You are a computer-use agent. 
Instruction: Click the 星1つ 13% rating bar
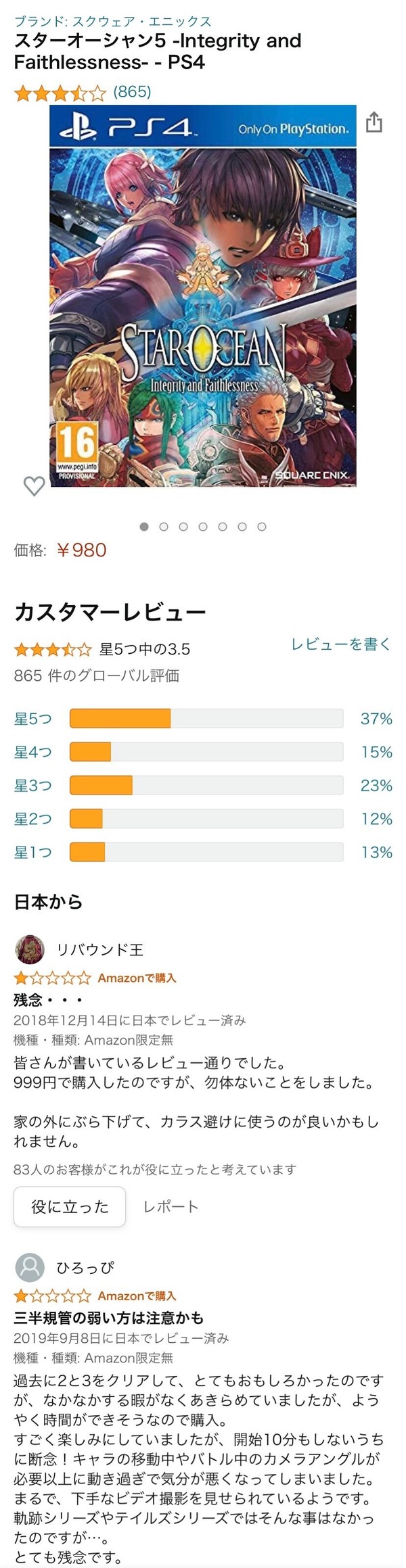click(203, 853)
